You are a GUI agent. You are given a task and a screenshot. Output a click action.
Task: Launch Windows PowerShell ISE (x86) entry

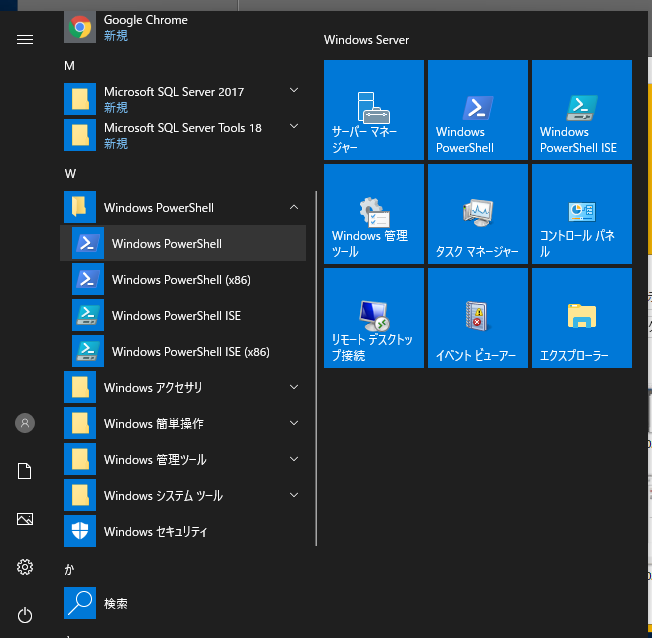pos(183,351)
